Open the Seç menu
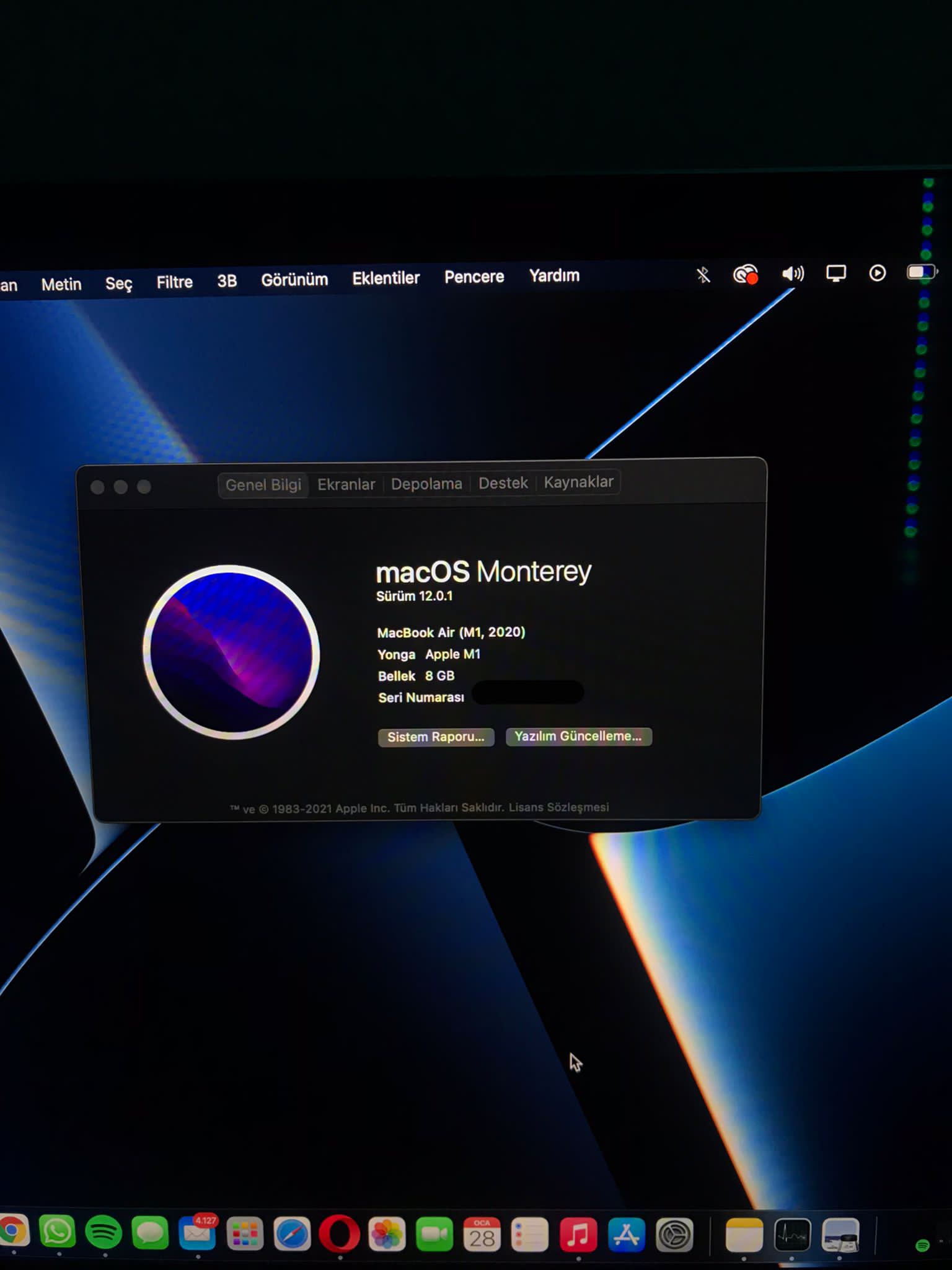952x1270 pixels. 118,283
